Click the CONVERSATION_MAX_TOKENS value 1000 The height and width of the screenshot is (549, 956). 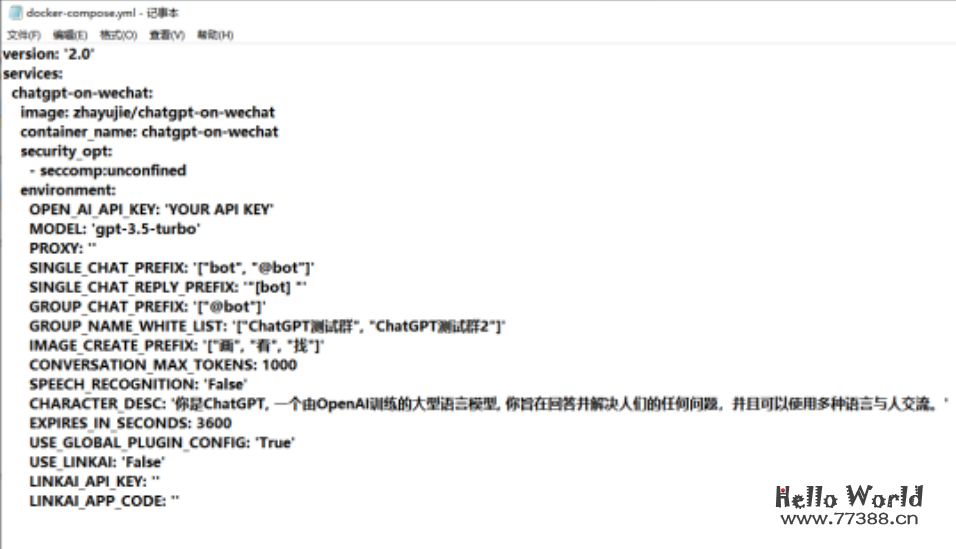pyautogui.click(x=280, y=365)
